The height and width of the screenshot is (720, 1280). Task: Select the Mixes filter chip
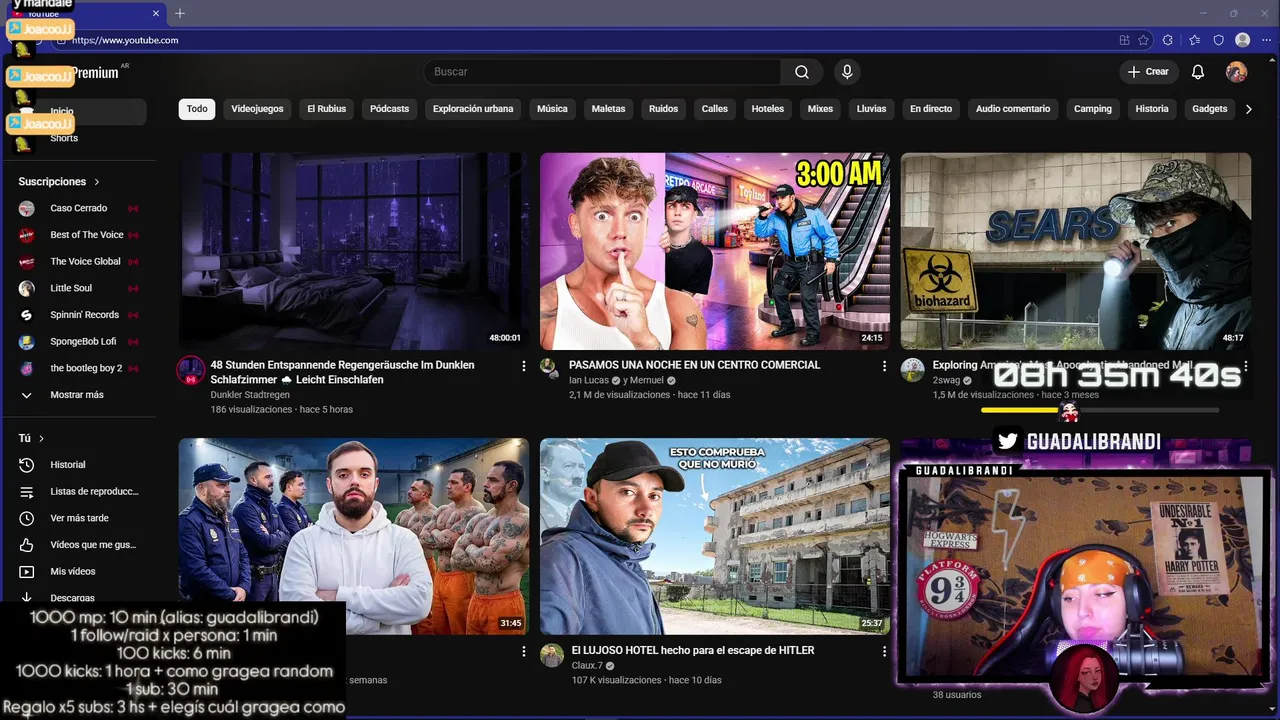coord(820,109)
